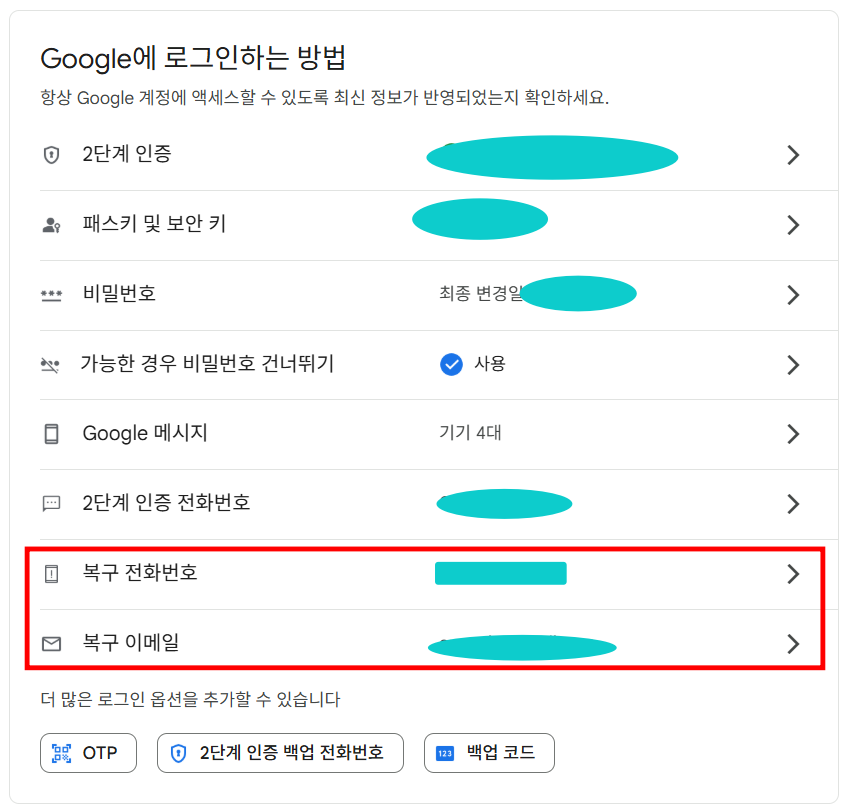Click the passkey person-key icon
850x807 pixels.
pos(51,225)
